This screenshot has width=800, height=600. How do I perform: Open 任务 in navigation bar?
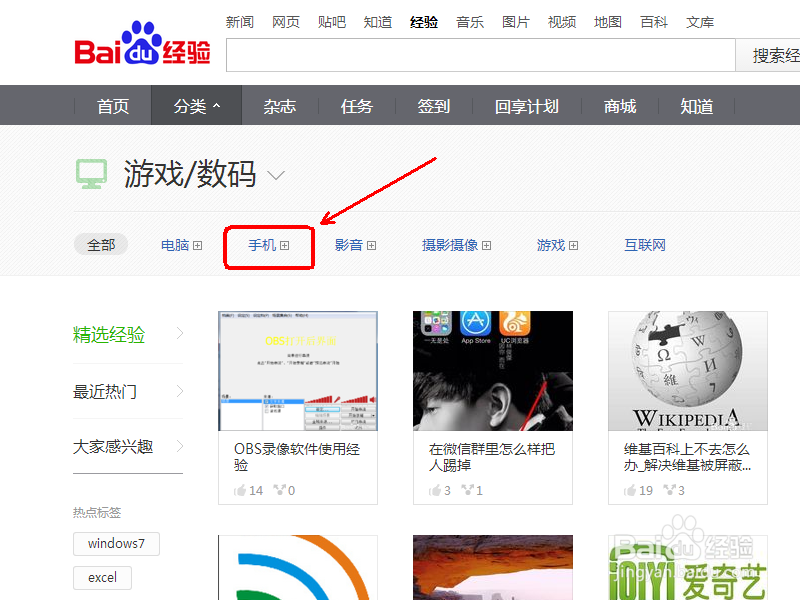click(357, 106)
